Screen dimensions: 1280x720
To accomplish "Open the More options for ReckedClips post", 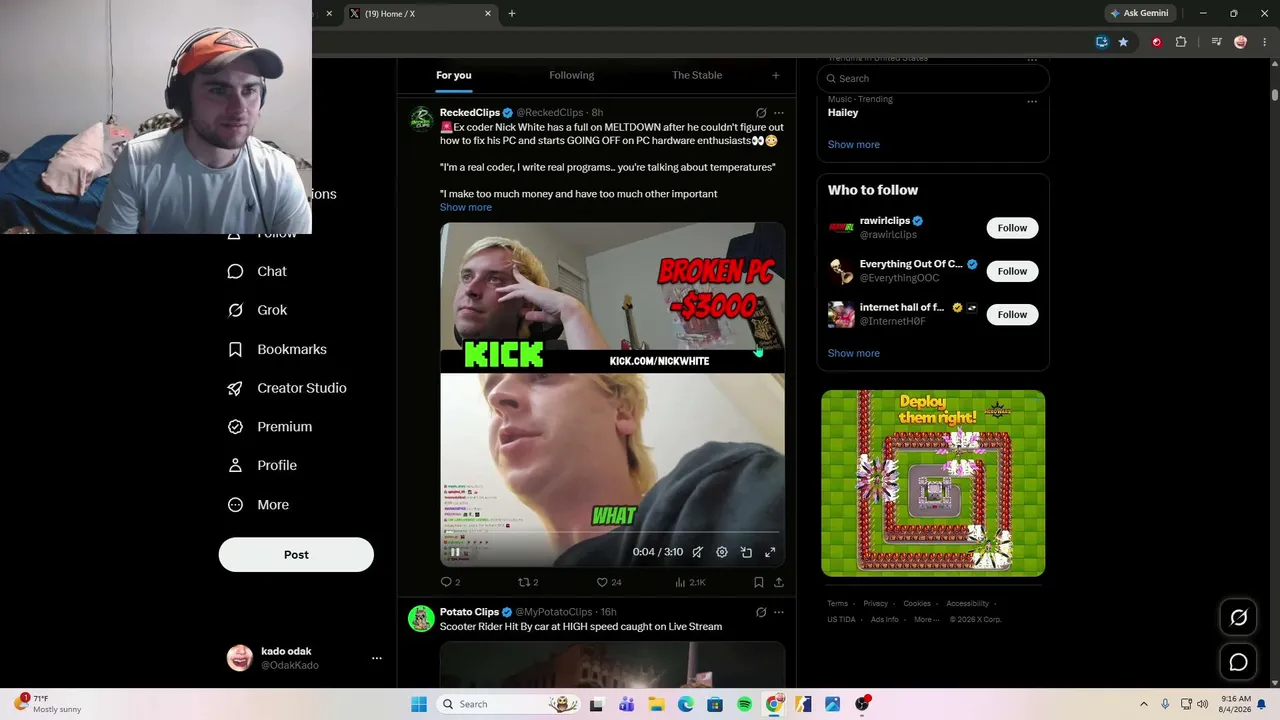I will pyautogui.click(x=779, y=113).
